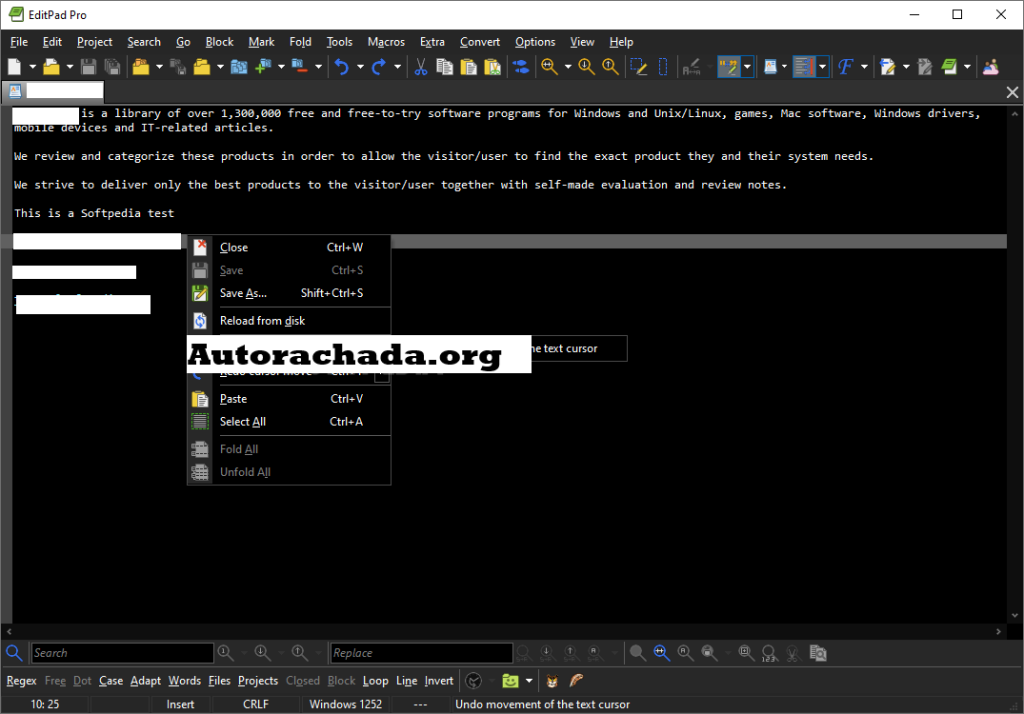Click the green folder smiley icon
The width and height of the screenshot is (1024, 714).
[x=510, y=681]
